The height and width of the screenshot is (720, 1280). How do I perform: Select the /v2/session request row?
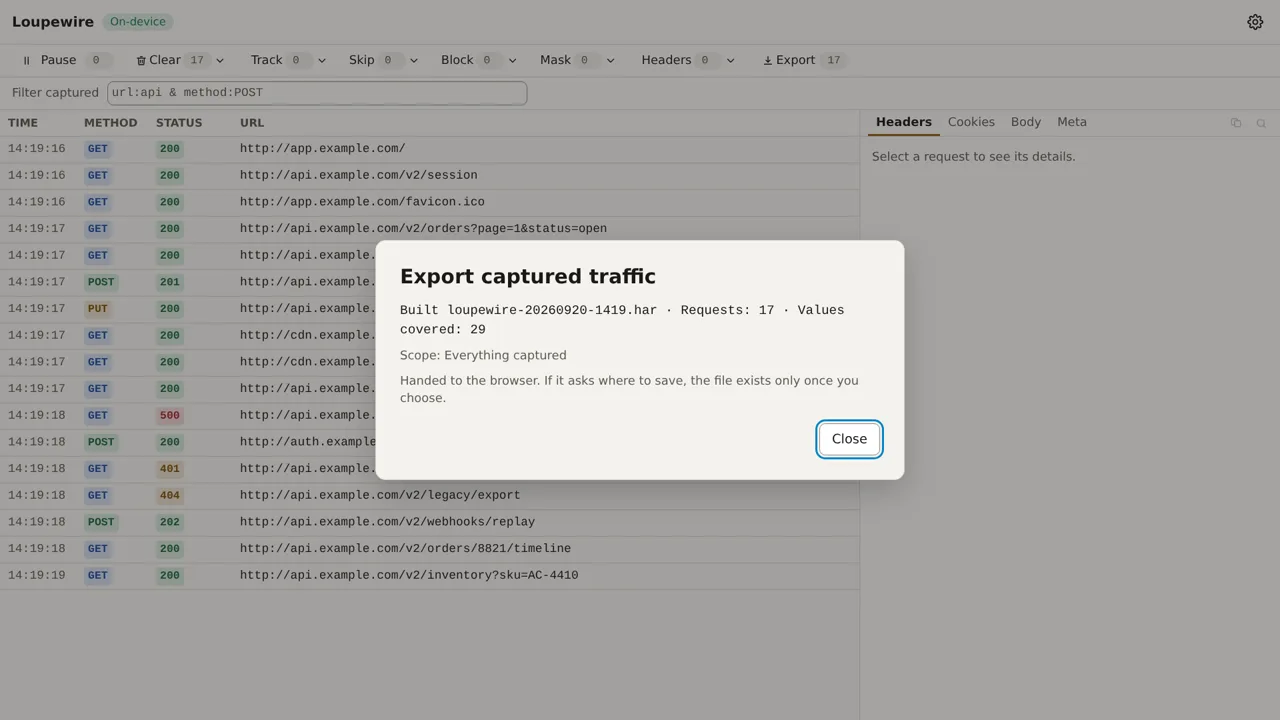pyautogui.click(x=430, y=175)
